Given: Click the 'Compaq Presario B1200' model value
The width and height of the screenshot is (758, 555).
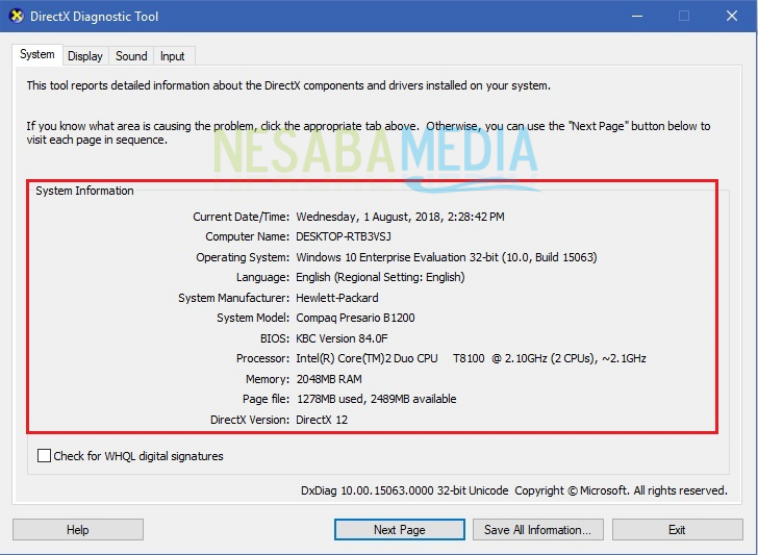Looking at the screenshot, I should click(355, 318).
